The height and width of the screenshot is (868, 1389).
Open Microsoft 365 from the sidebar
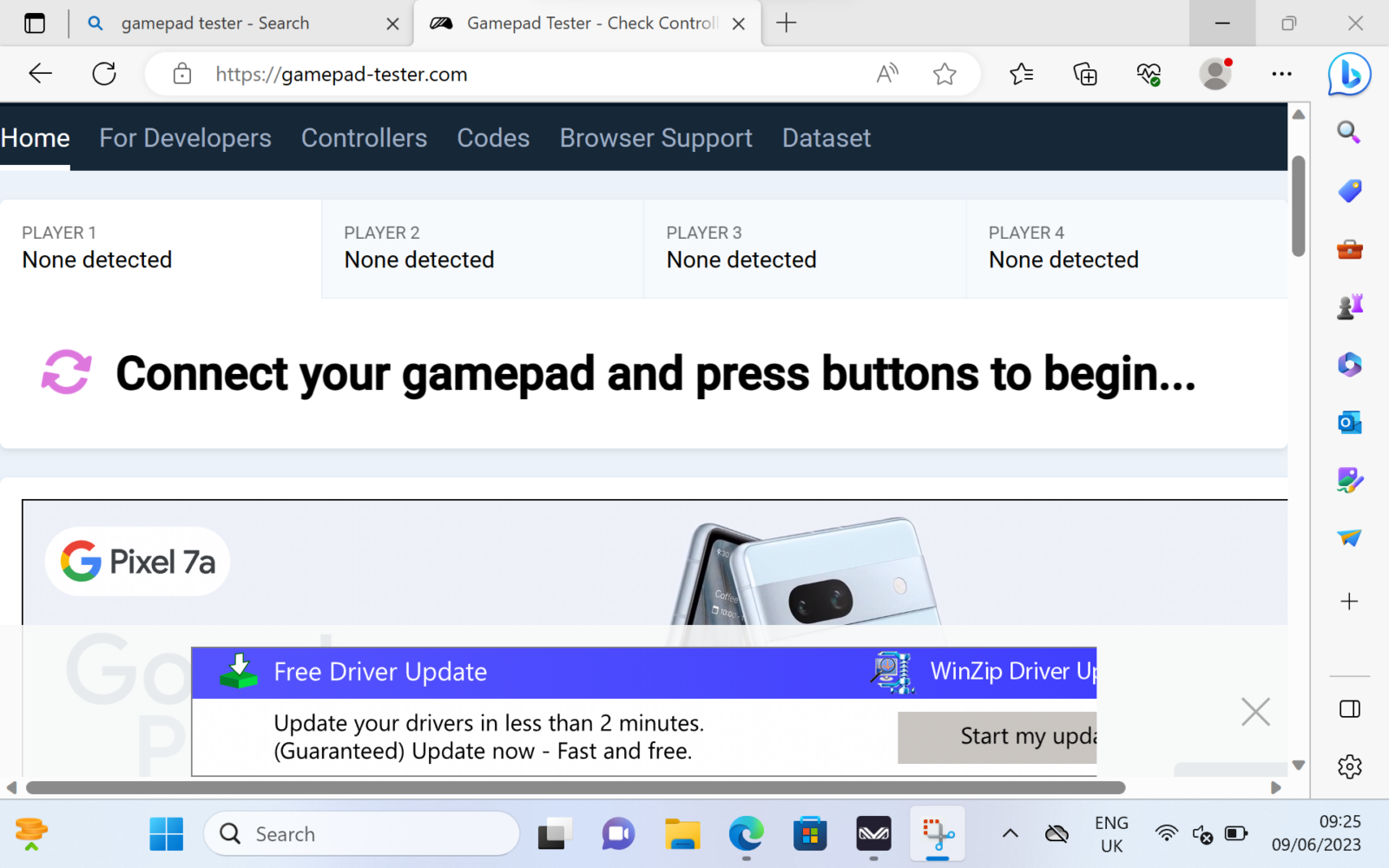(x=1349, y=365)
